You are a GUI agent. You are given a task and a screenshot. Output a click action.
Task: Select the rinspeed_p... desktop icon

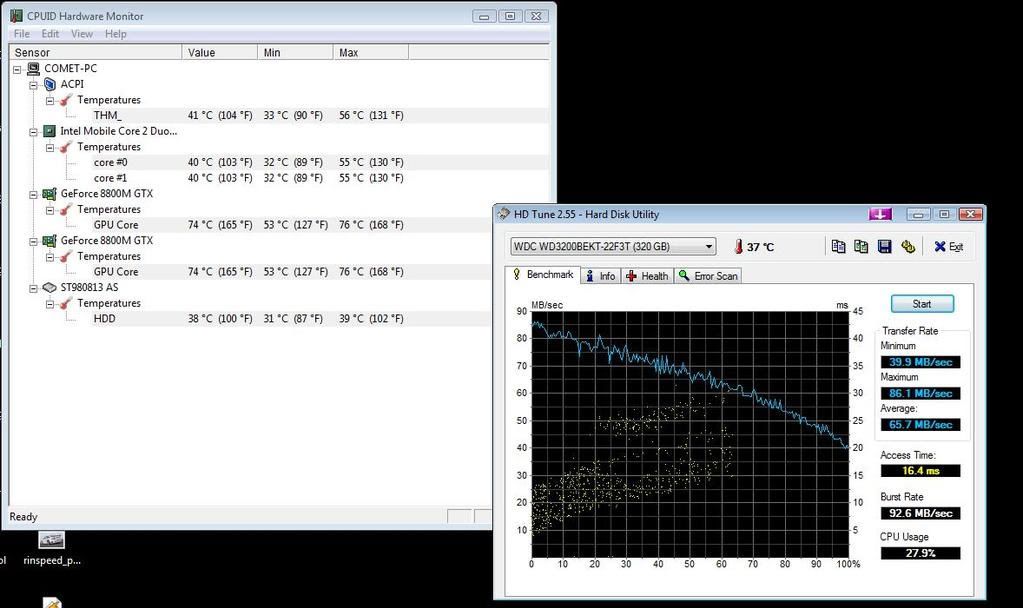[x=52, y=548]
